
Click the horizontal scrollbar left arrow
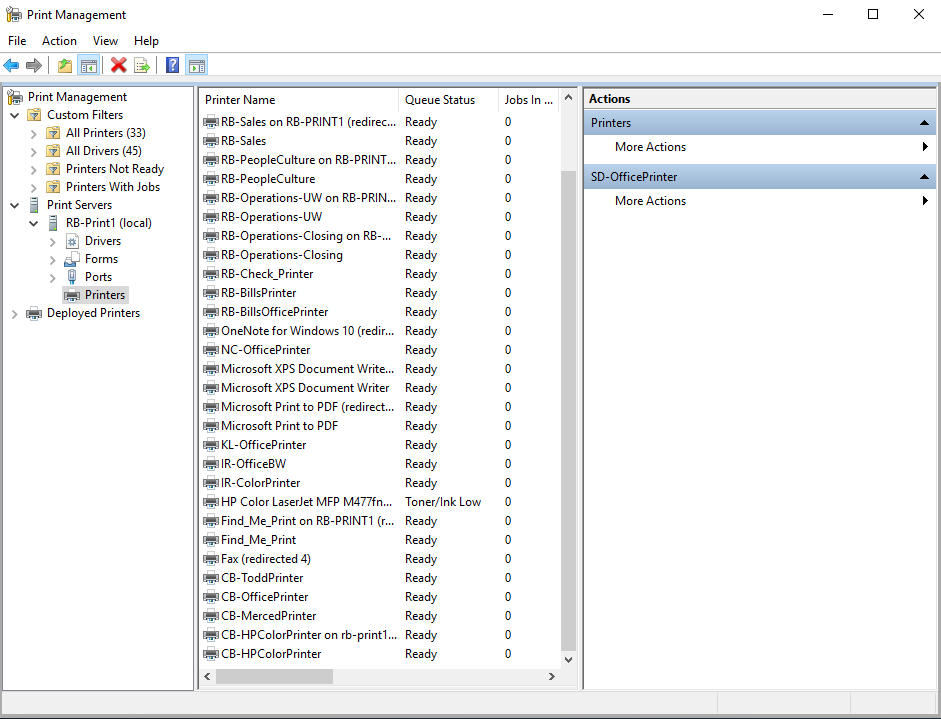point(207,676)
